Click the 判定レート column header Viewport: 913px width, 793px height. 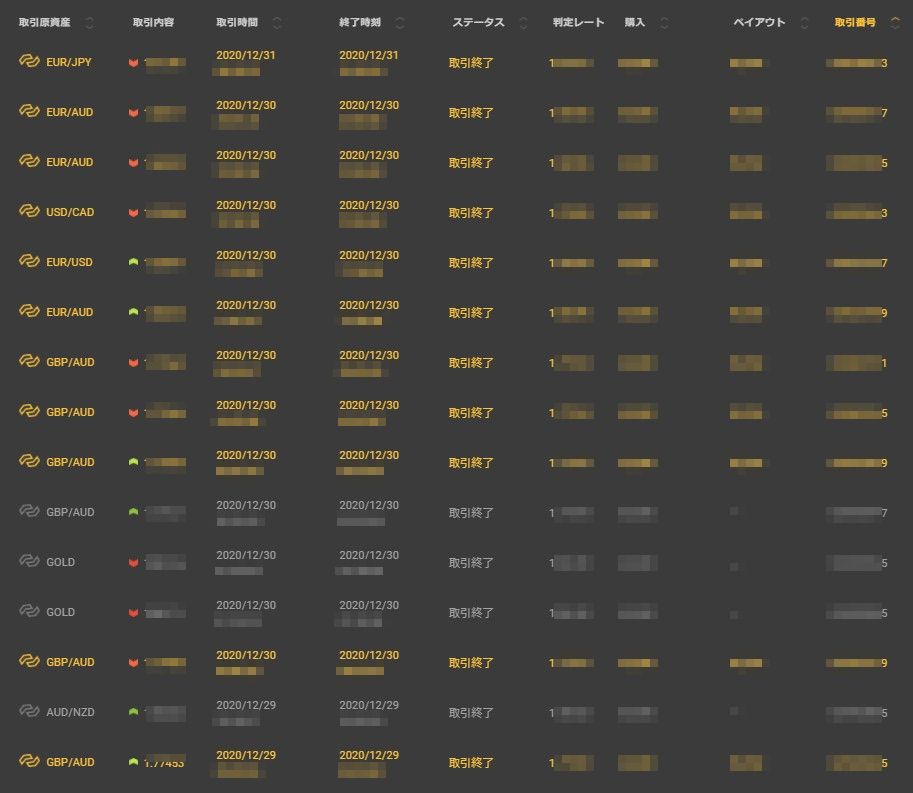point(578,23)
